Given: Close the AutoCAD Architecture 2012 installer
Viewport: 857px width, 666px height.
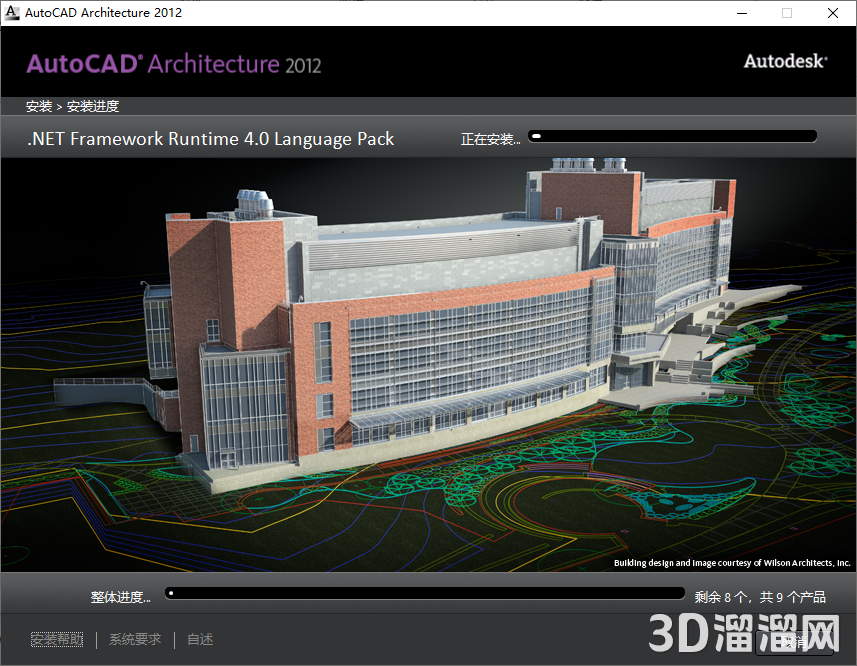Looking at the screenshot, I should click(x=833, y=13).
